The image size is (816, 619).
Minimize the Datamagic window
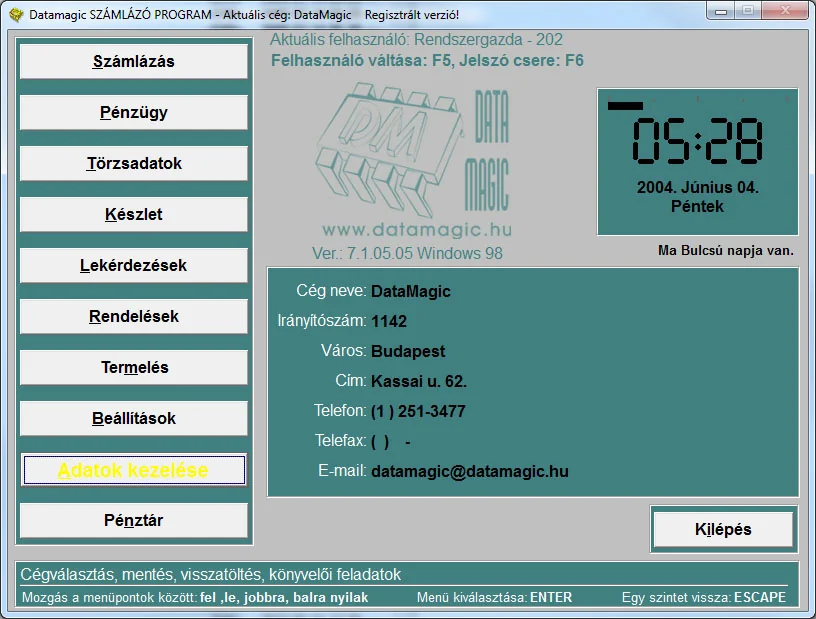click(x=721, y=11)
